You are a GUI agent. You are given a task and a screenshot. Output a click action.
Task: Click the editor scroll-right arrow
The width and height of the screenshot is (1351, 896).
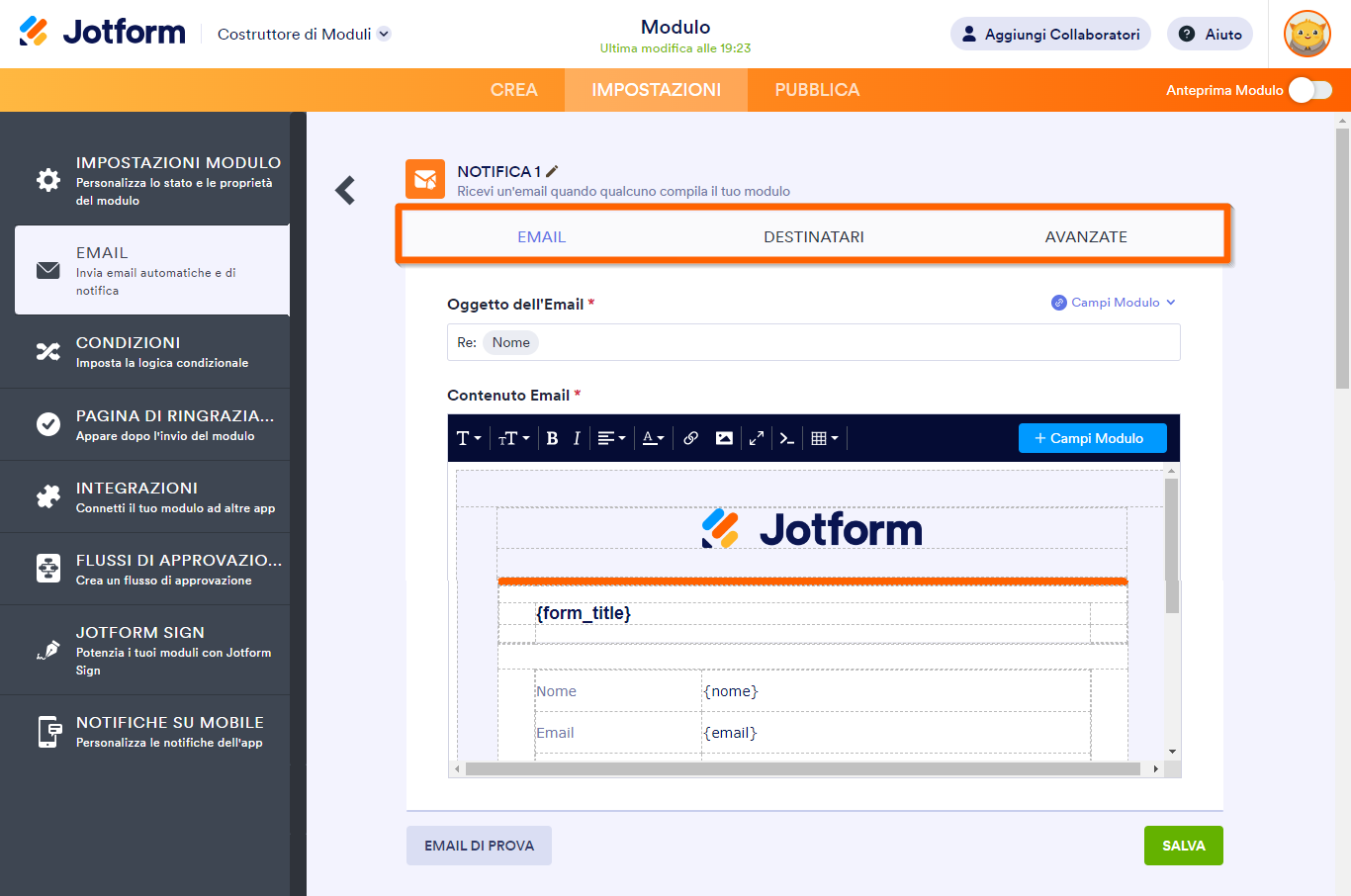tap(1155, 768)
